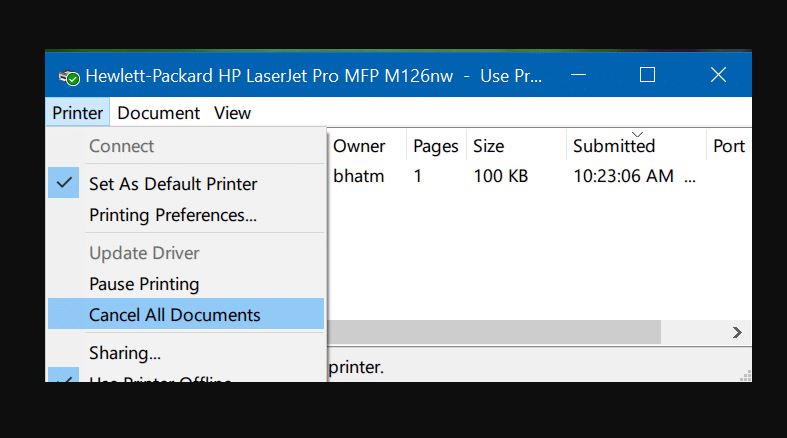This screenshot has height=438, width=787.
Task: Sort by the Pages column header
Action: coord(436,146)
